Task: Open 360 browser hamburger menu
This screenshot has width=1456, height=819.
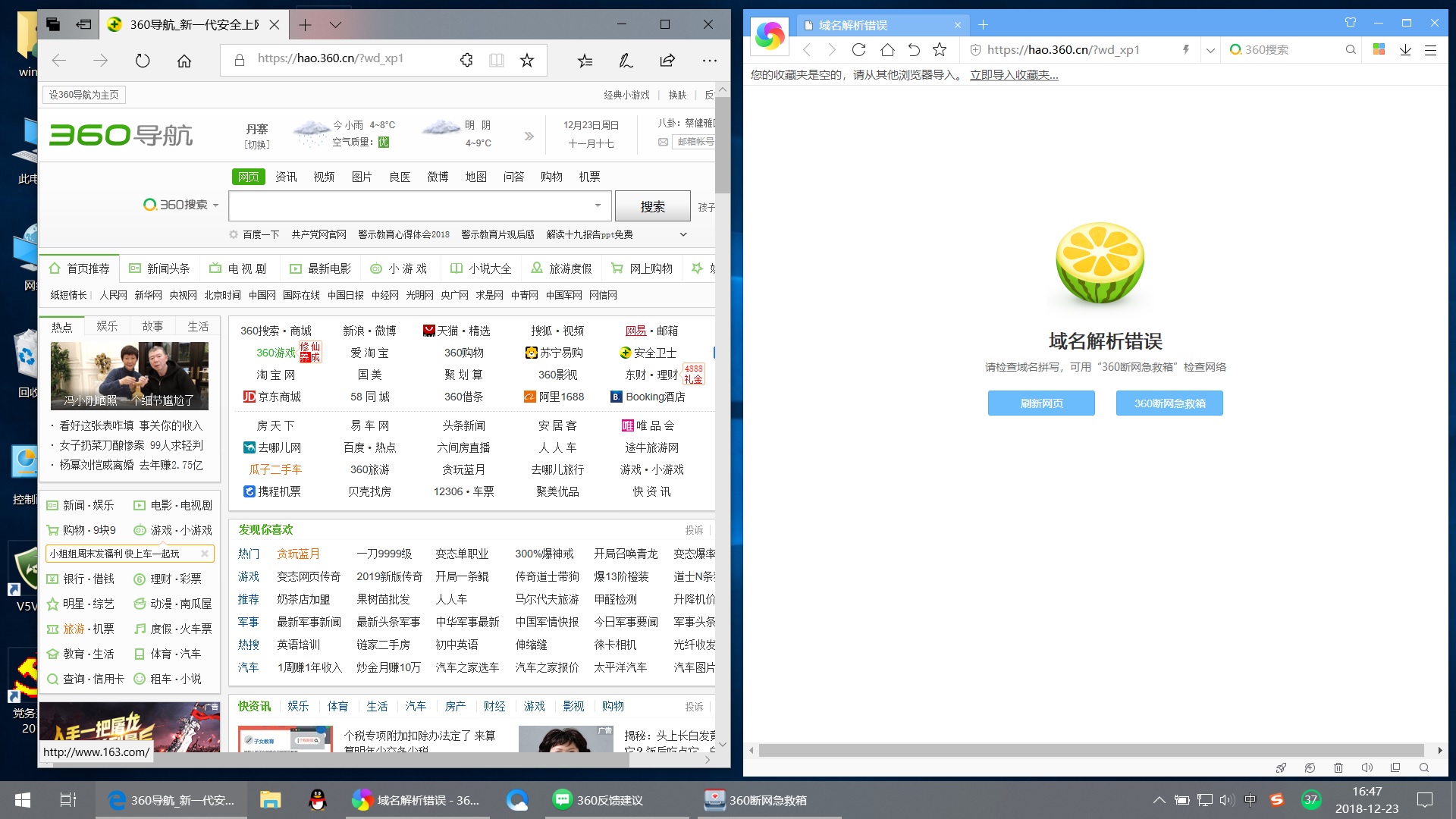Action: [1431, 50]
